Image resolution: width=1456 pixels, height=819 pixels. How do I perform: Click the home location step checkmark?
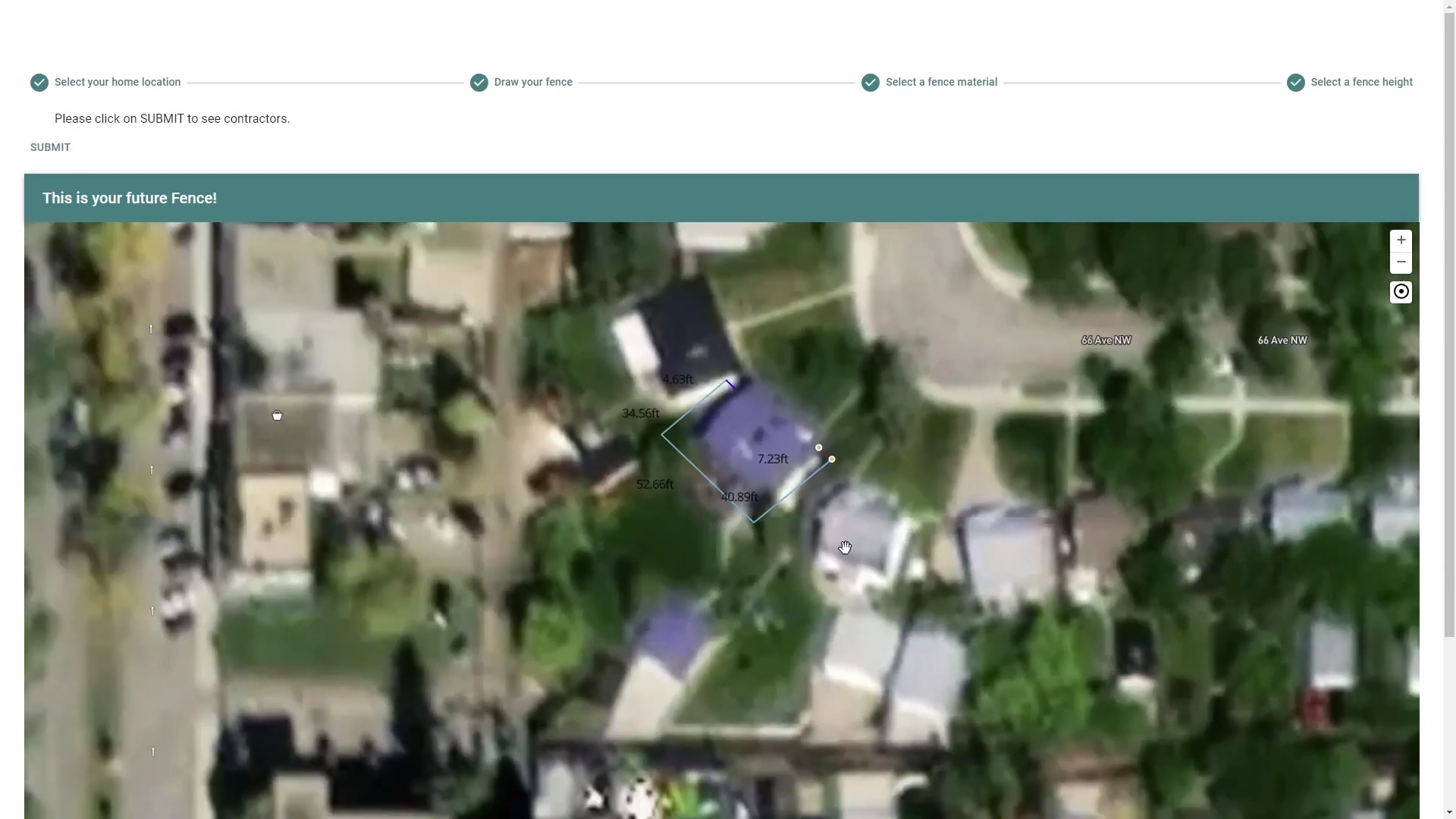(39, 83)
